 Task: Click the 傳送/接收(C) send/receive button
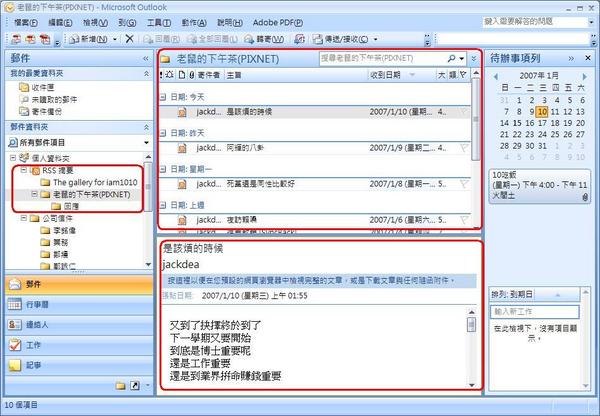(x=340, y=39)
